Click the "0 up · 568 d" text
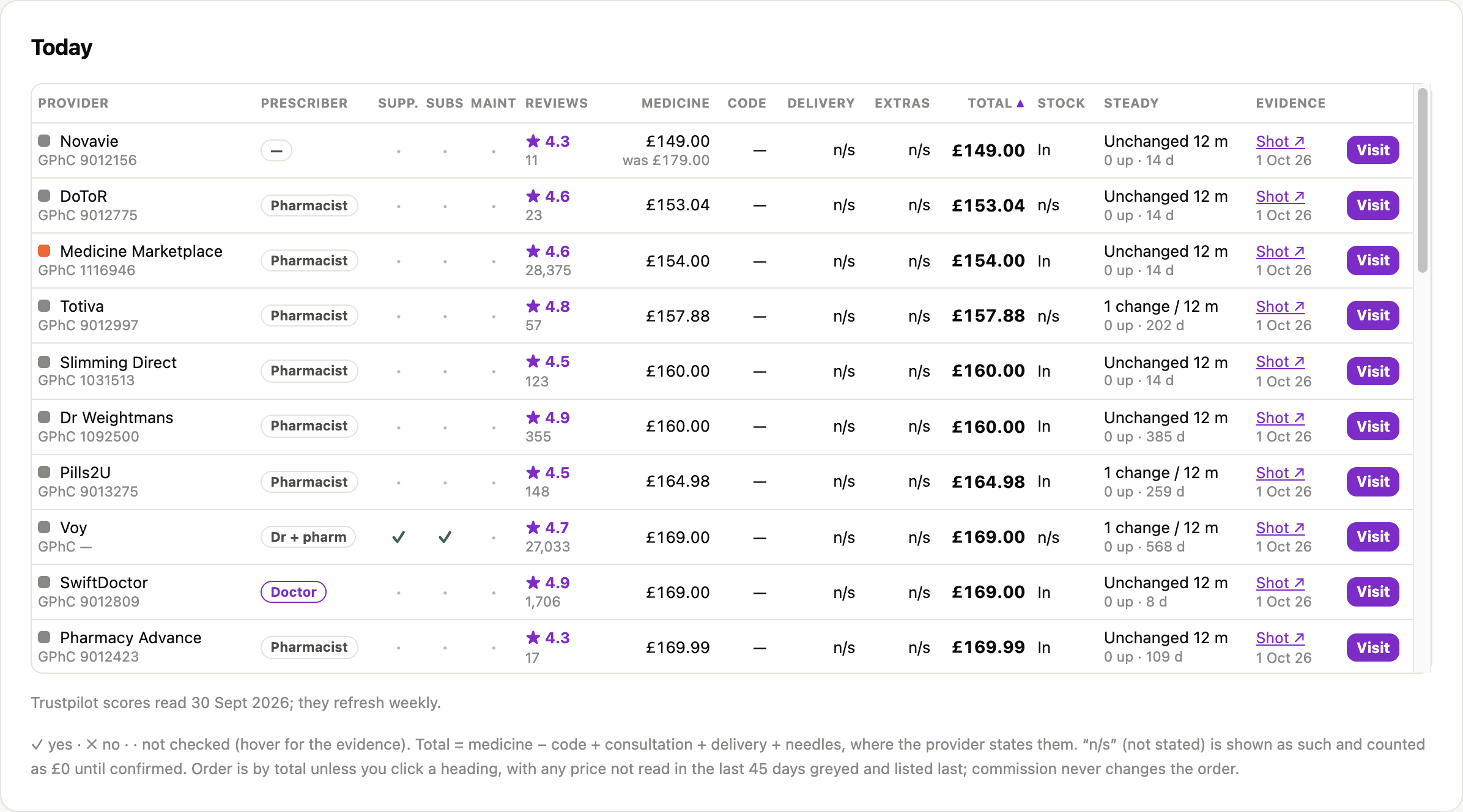1463x812 pixels. pyautogui.click(x=1144, y=547)
